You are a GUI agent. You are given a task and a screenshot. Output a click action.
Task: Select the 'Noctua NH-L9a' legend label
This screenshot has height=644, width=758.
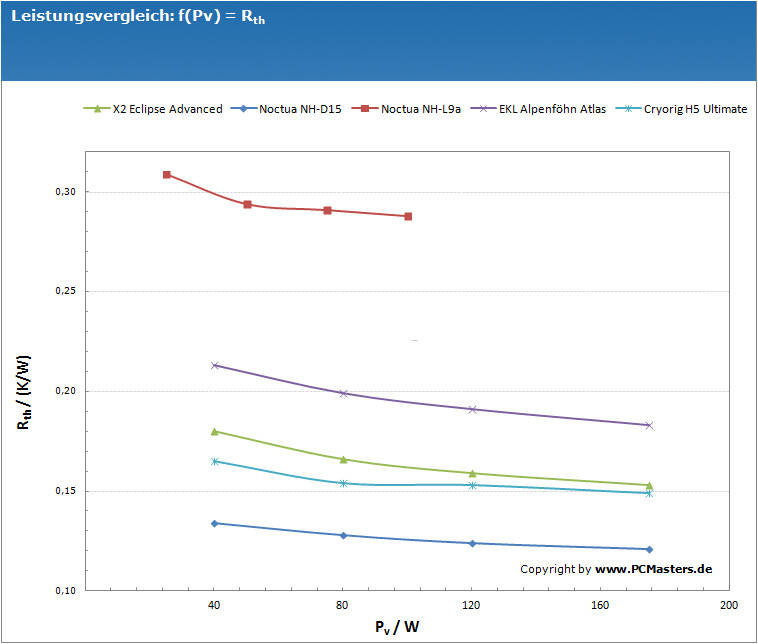pyautogui.click(x=421, y=109)
